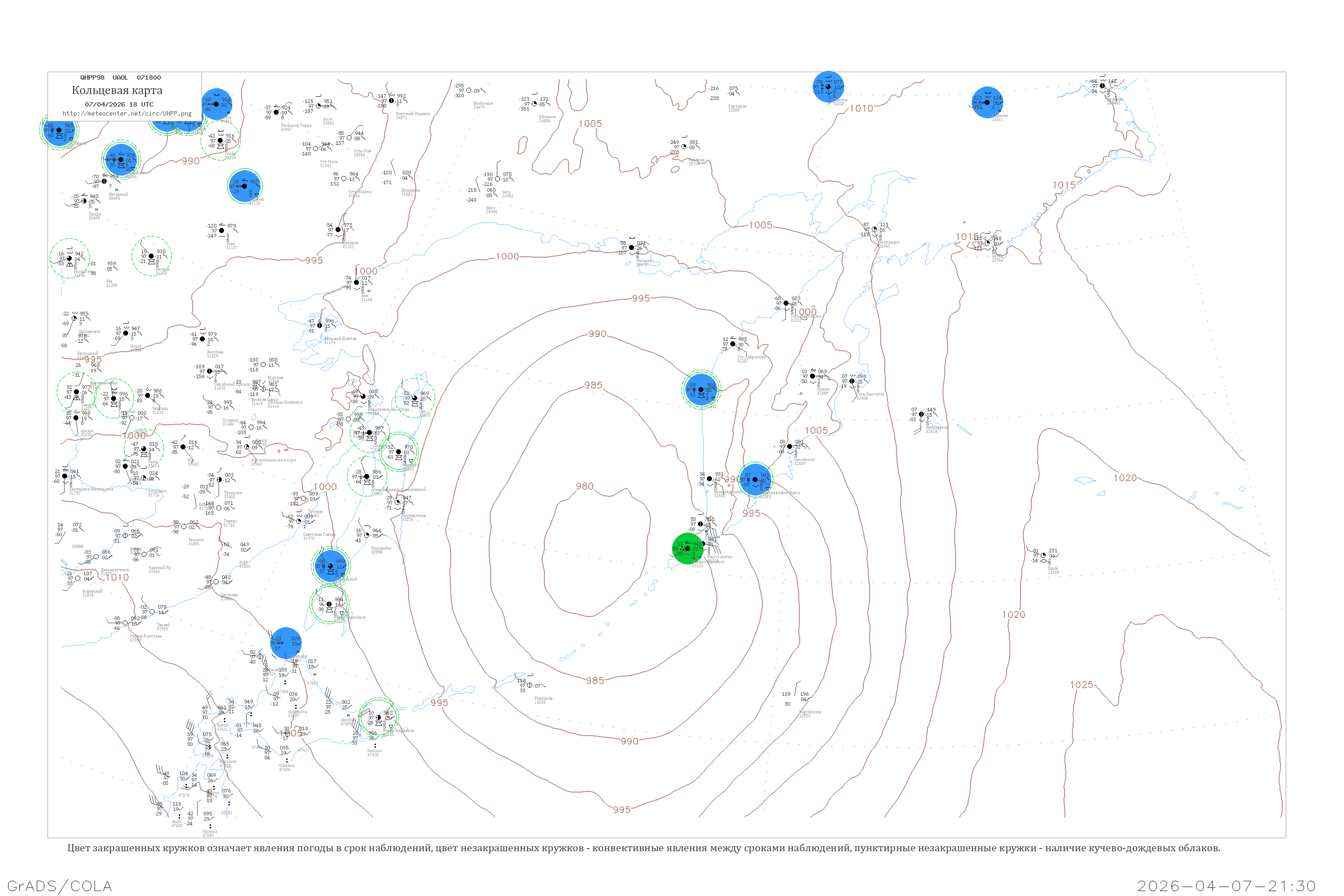Click the blue circle with values 121 124
Screen dimensions: 1344x896
tap(987, 102)
